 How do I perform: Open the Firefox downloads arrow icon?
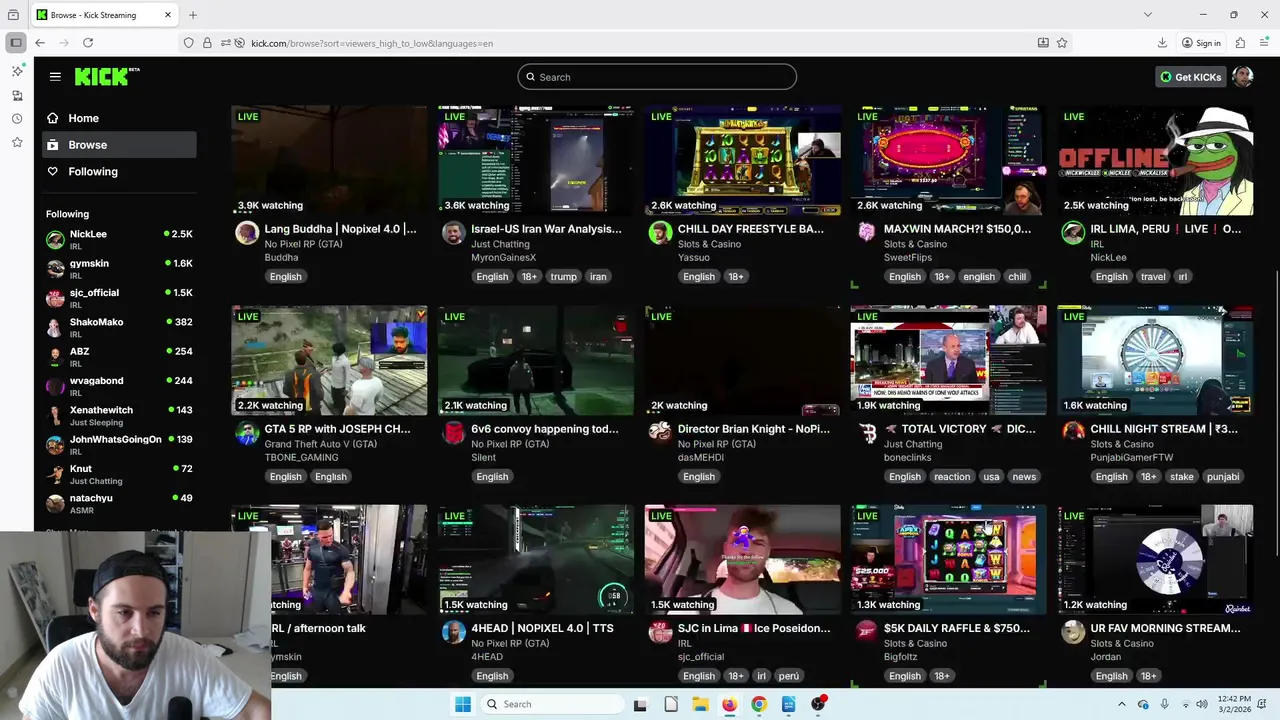(1162, 43)
